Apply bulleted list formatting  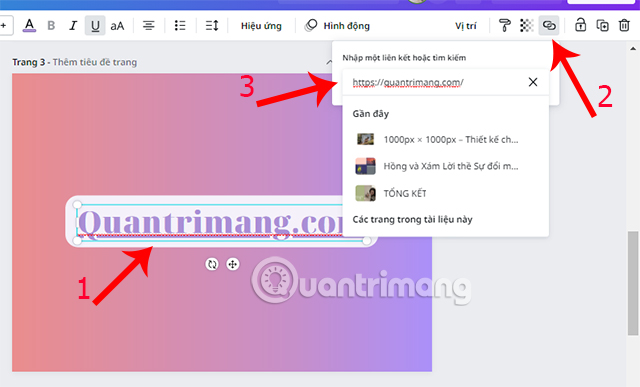pyautogui.click(x=180, y=26)
